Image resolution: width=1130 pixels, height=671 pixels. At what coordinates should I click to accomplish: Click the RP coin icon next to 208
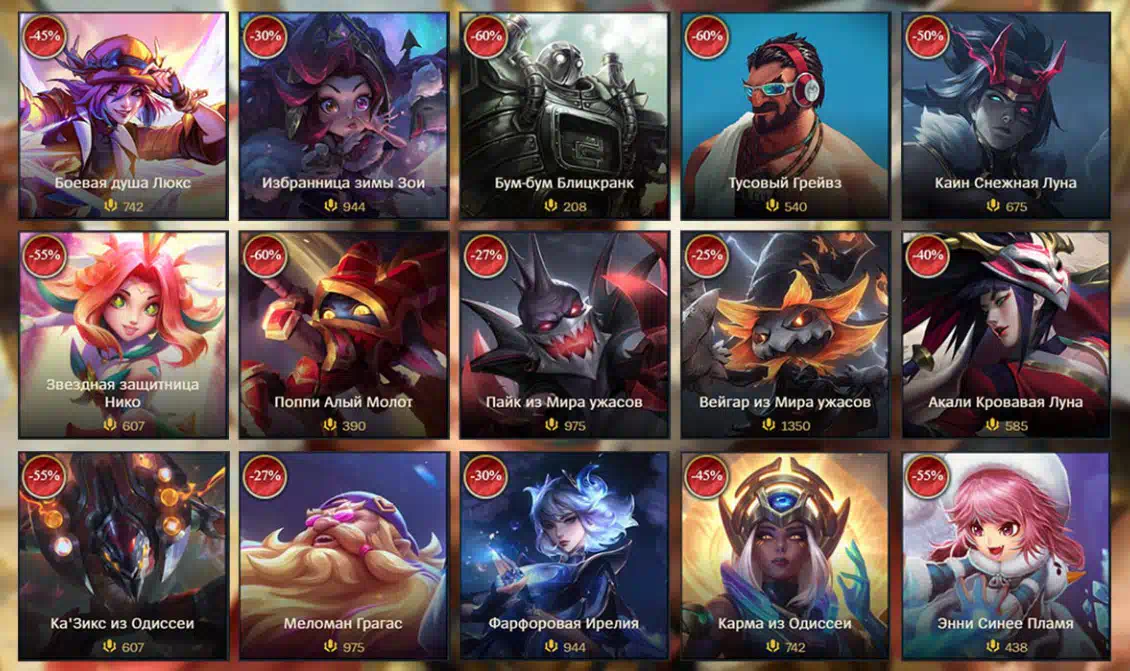(x=551, y=206)
